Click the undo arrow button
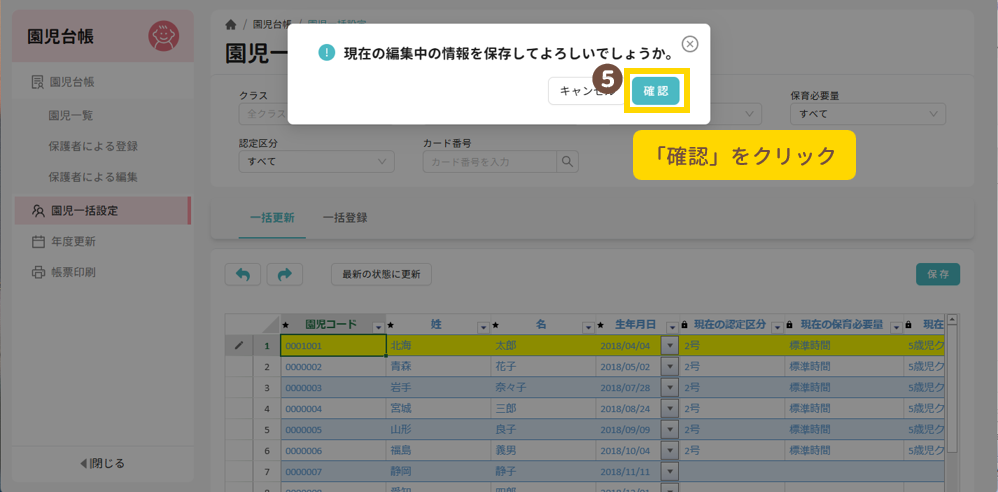Viewport: 998px width, 492px height. [242, 274]
